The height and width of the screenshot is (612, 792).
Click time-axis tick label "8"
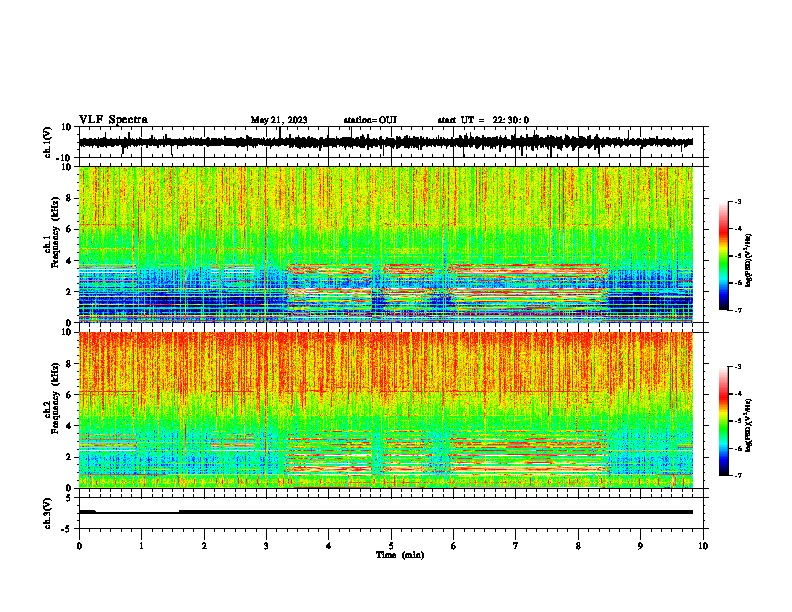pos(578,545)
